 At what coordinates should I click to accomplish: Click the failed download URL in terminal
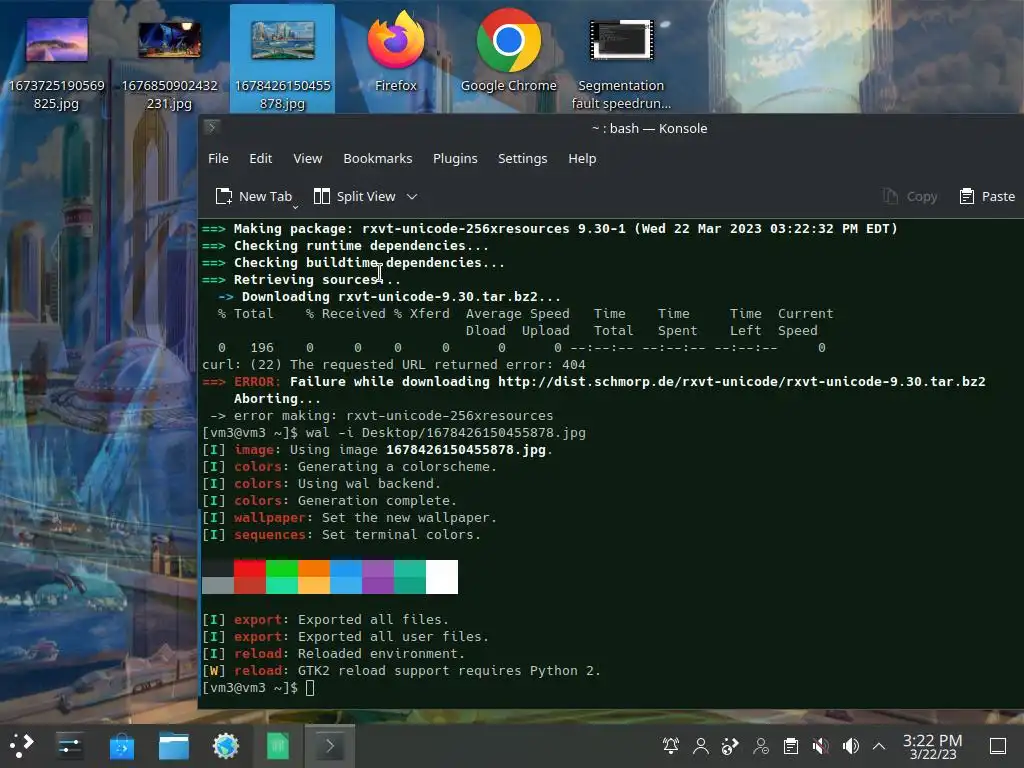[742, 381]
